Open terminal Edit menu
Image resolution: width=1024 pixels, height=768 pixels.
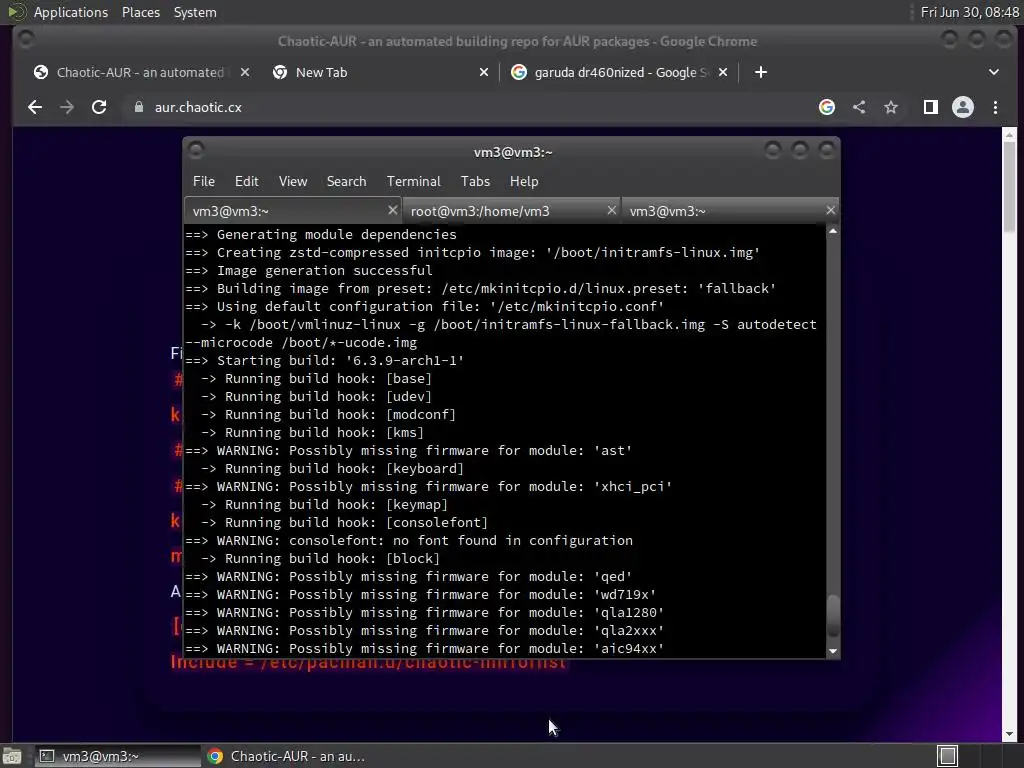pos(246,182)
